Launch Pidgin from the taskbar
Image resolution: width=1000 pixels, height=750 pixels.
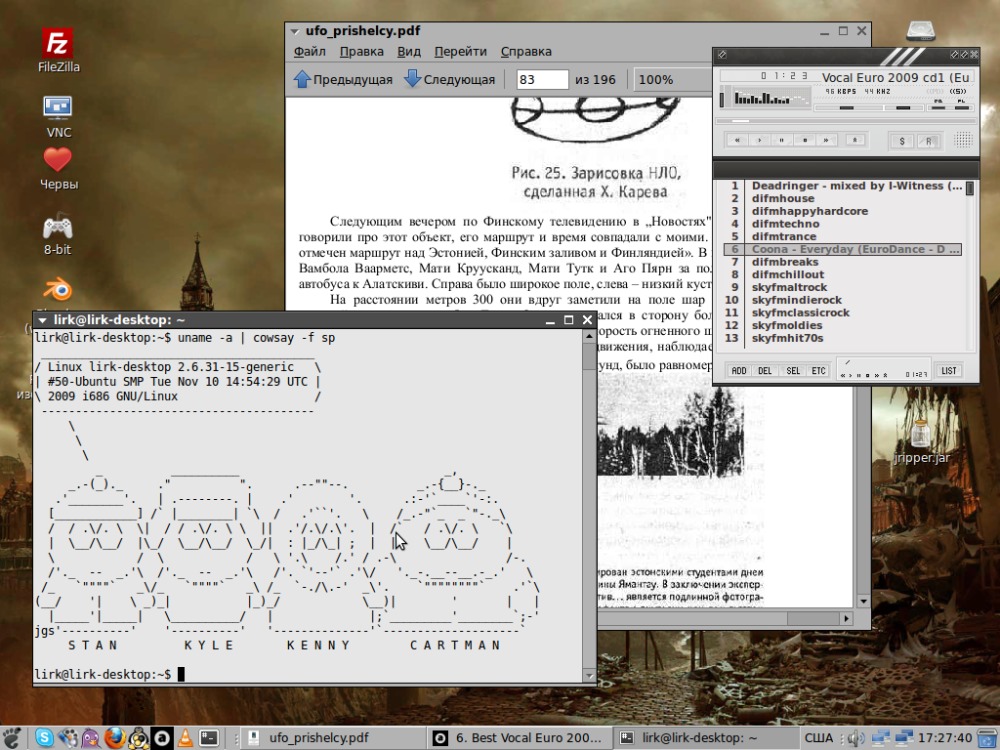coord(91,738)
